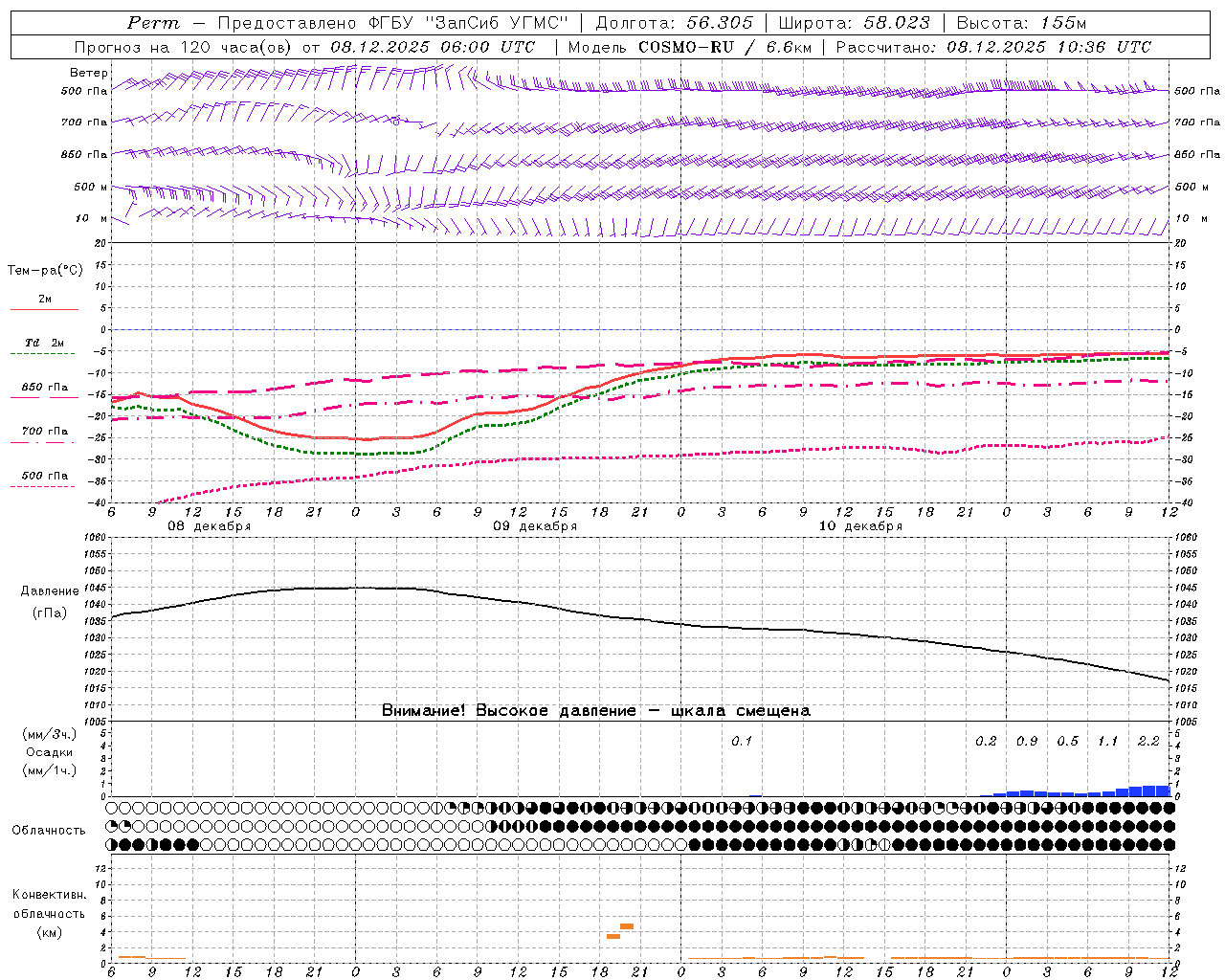Select the 0.1 precipitation value
1225x980 pixels.
click(x=742, y=742)
